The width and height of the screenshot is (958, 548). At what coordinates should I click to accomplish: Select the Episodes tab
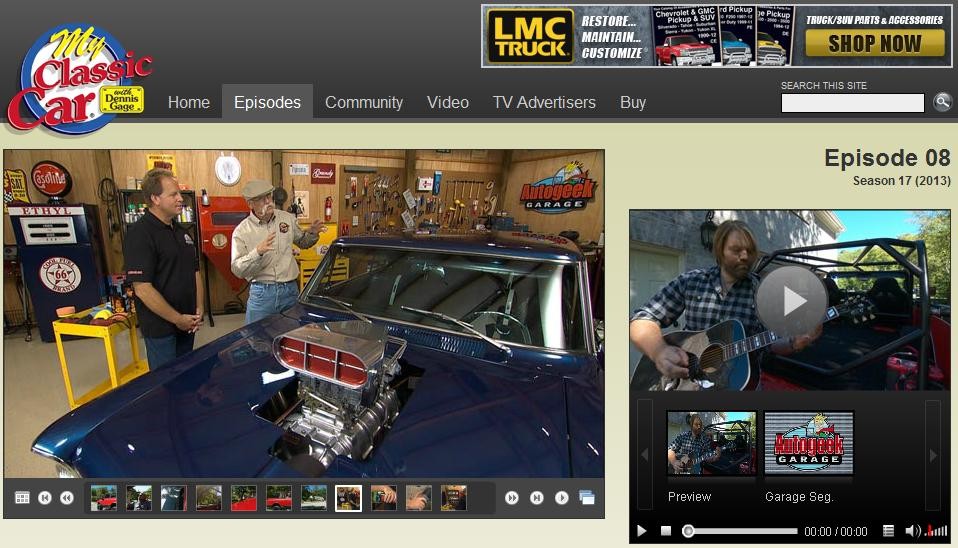[x=267, y=102]
